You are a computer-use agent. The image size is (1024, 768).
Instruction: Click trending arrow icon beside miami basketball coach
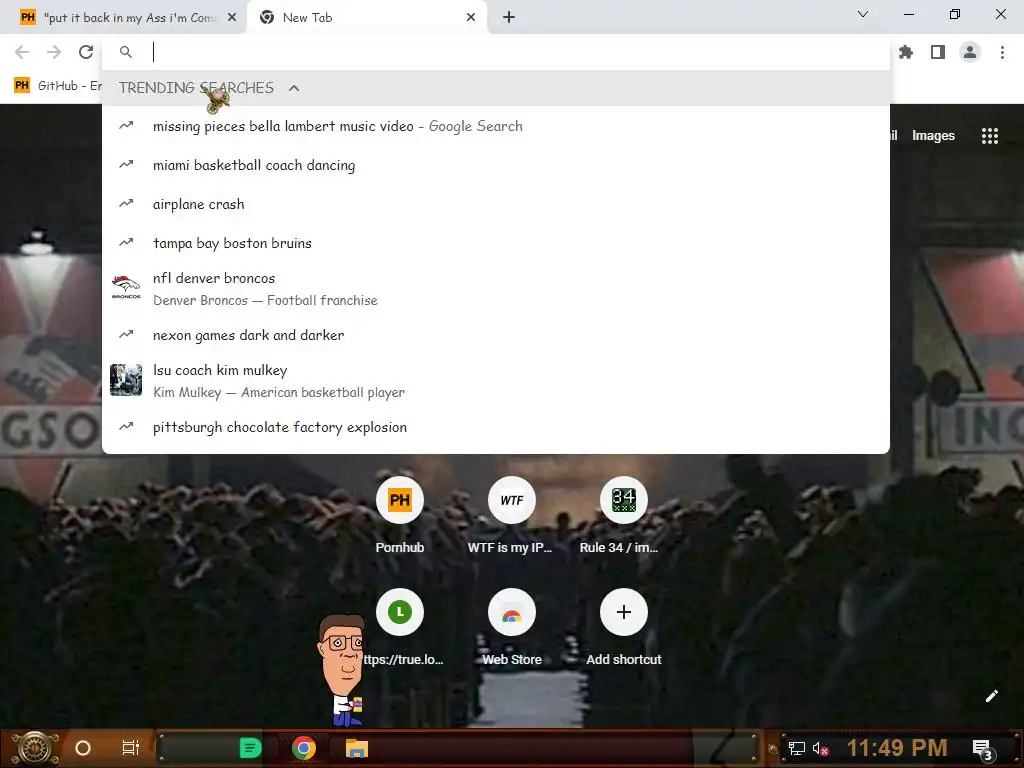(126, 165)
